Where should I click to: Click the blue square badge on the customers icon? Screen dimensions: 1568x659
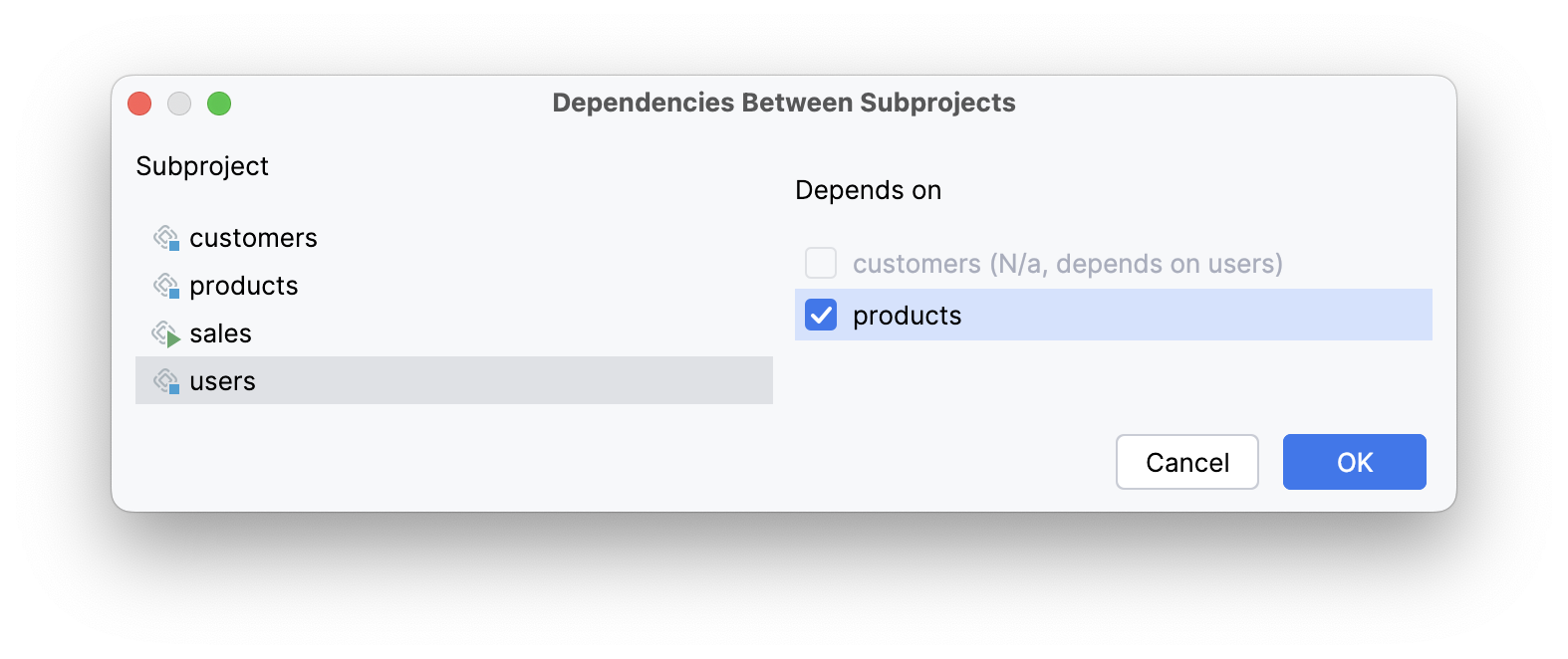click(x=176, y=245)
